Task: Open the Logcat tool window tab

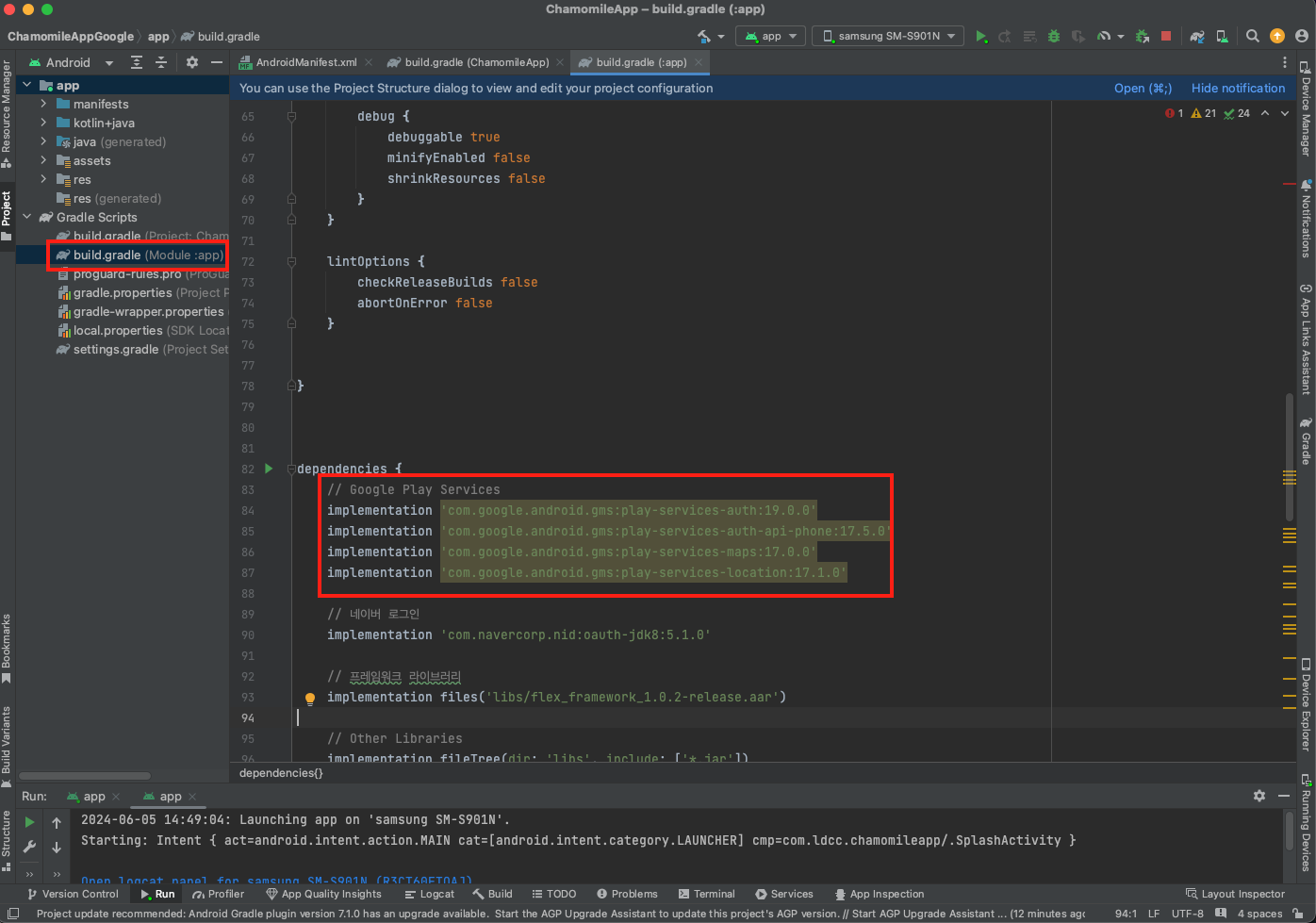Action: click(429, 894)
